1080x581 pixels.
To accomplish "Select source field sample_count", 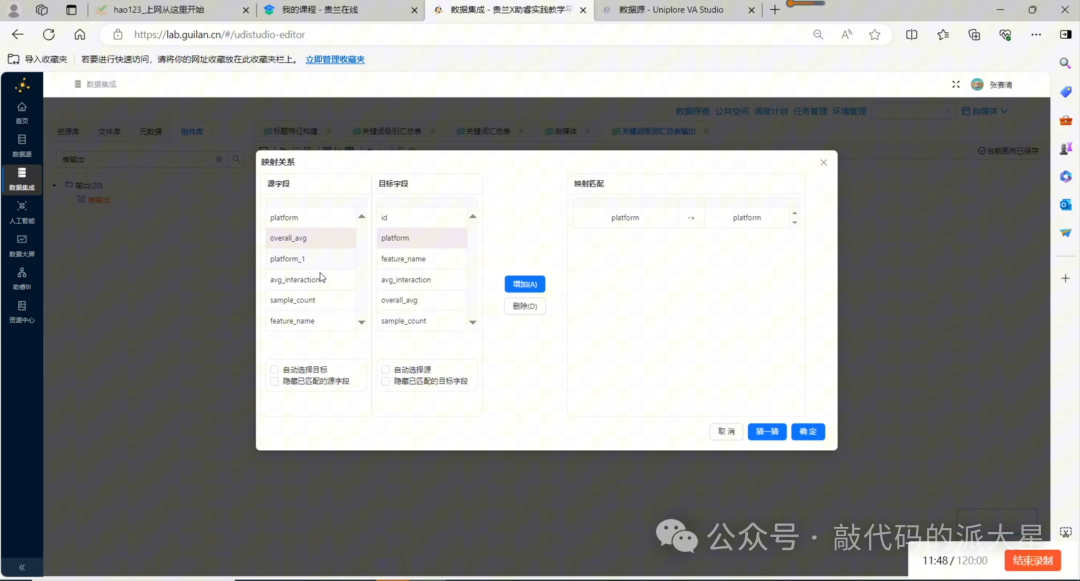I will pos(311,300).
